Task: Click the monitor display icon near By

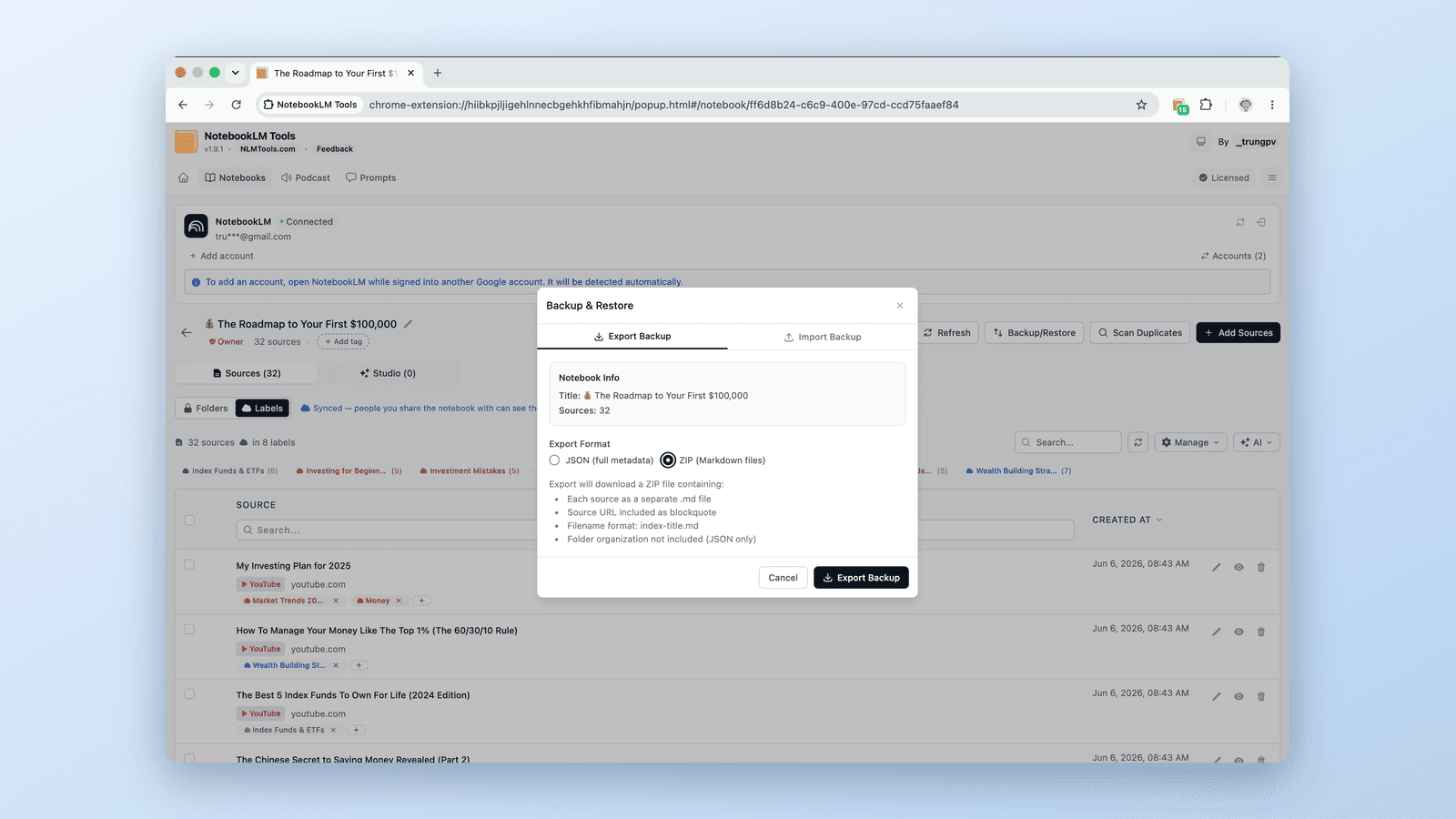Action: pos(1201,142)
